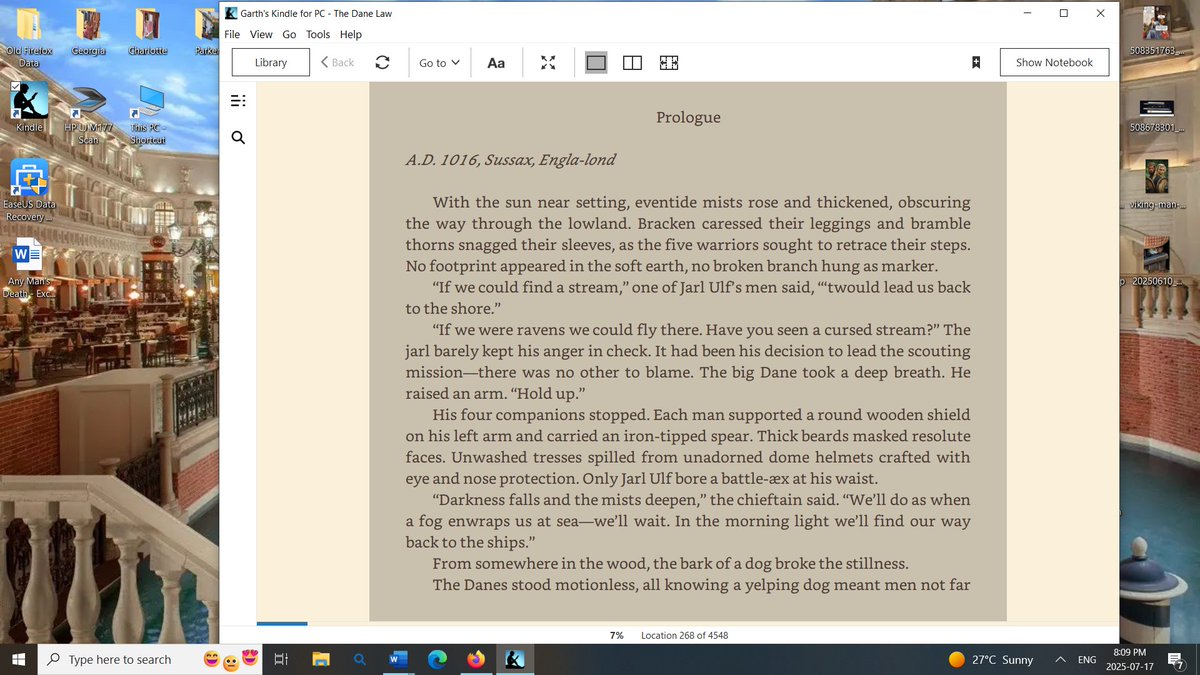
Task: Enter full screen reading mode
Action: (x=548, y=62)
